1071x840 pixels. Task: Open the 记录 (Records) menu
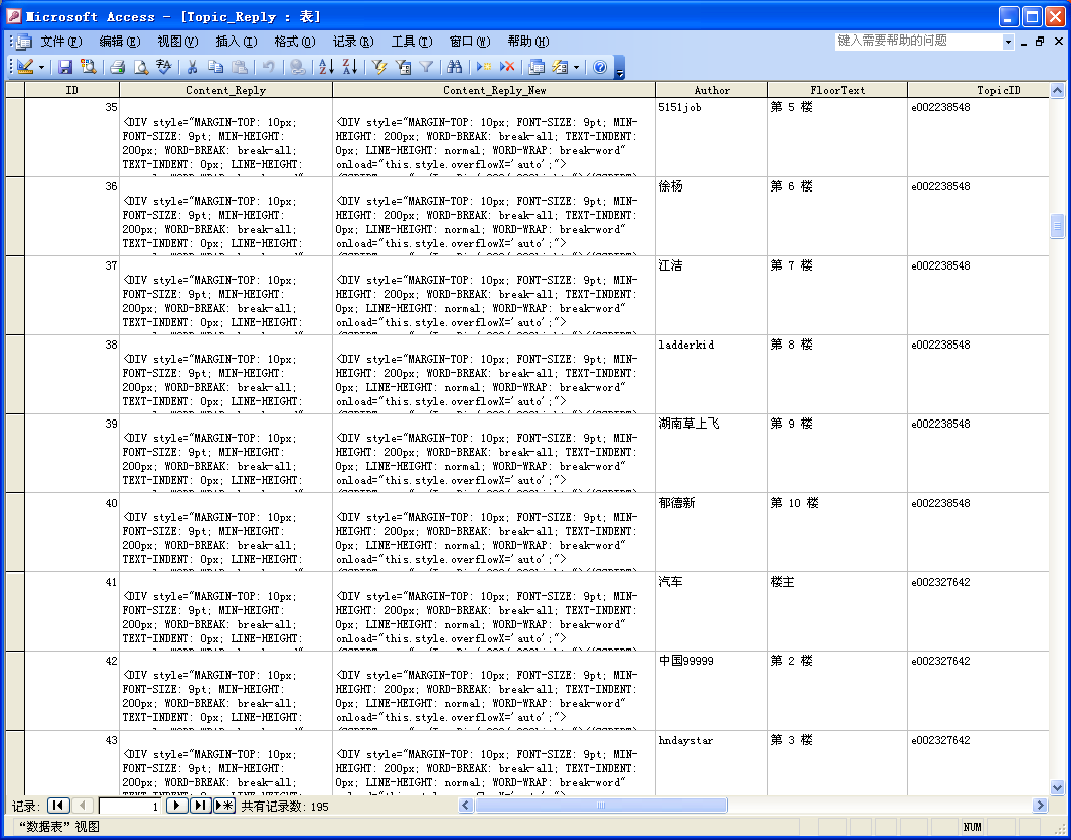click(352, 42)
